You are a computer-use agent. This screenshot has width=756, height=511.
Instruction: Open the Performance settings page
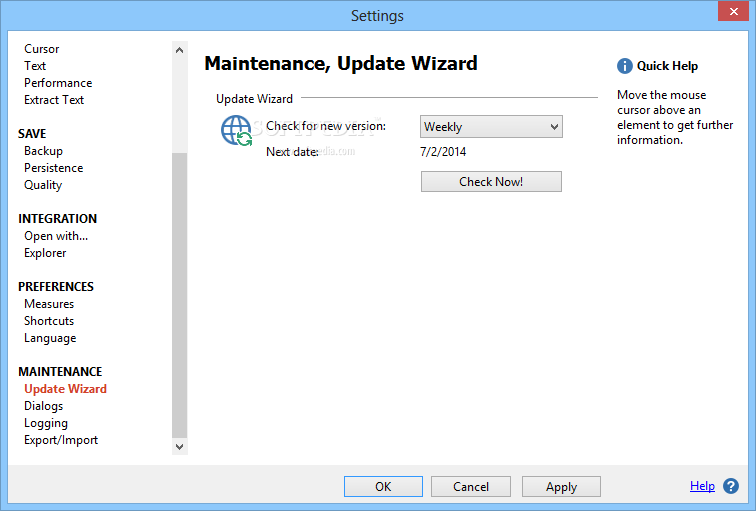(58, 83)
